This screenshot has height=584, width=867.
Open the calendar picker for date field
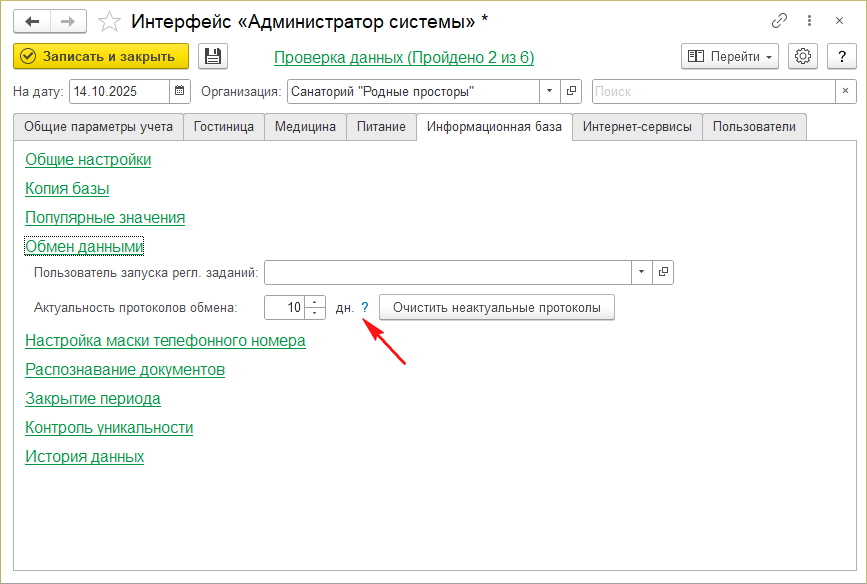click(x=180, y=92)
